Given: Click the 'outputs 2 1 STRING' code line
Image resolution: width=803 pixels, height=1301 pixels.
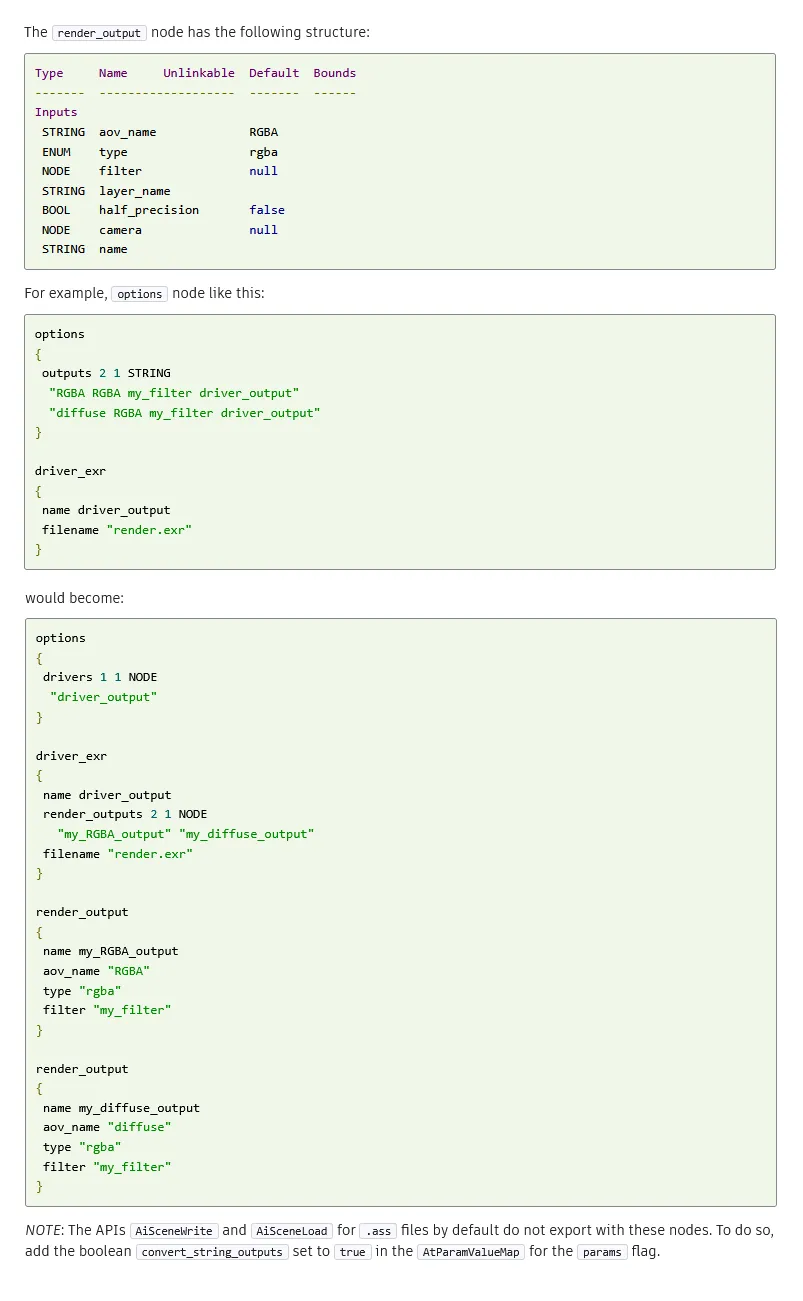Looking at the screenshot, I should point(106,373).
